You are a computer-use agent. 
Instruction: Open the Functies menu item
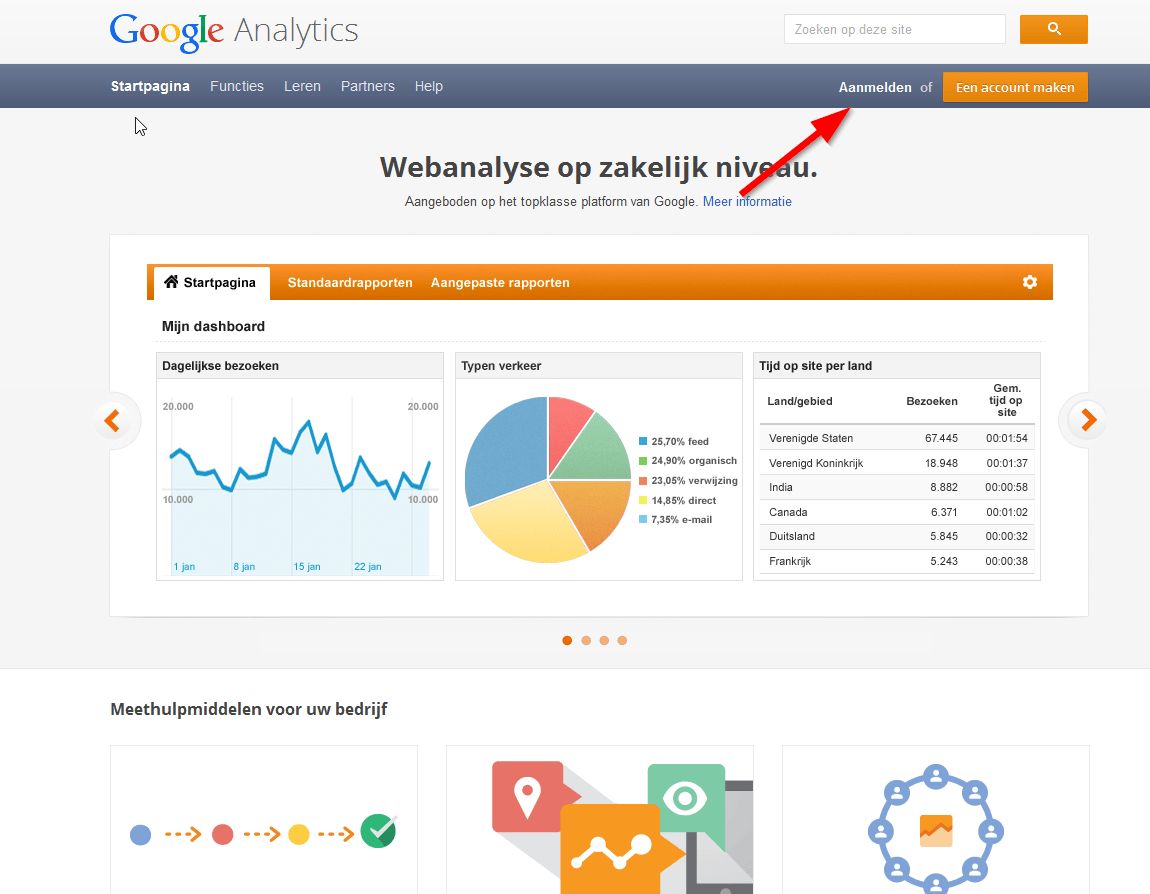[x=237, y=86]
